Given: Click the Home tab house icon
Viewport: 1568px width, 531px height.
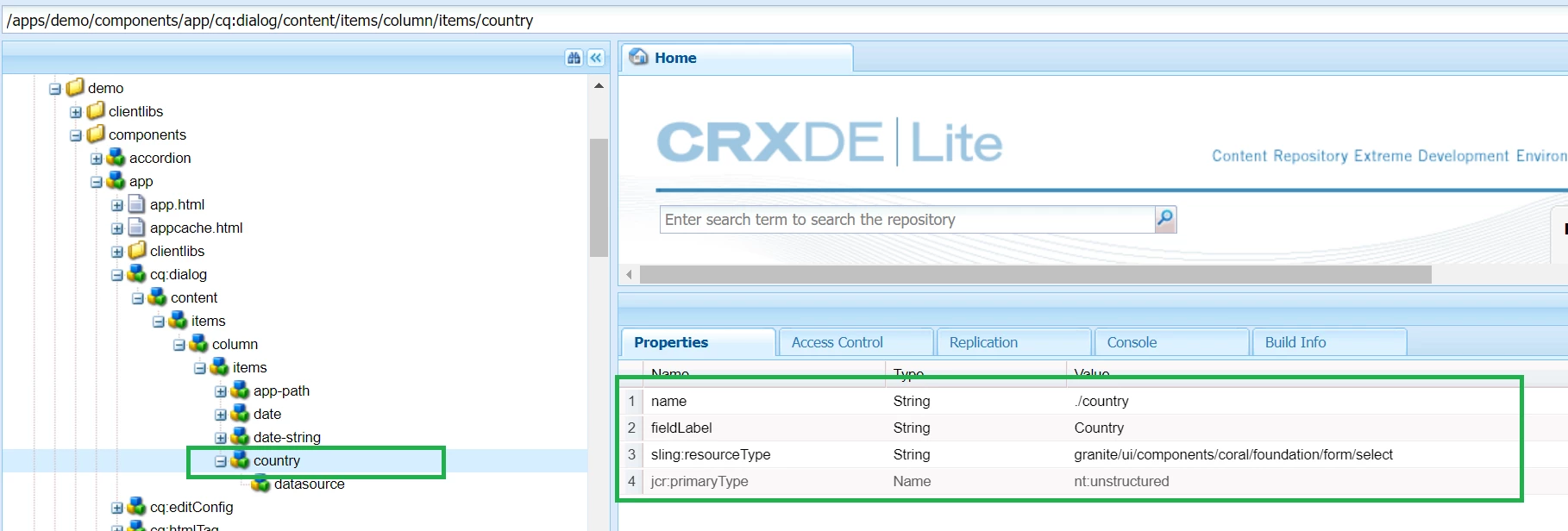Looking at the screenshot, I should pyautogui.click(x=639, y=57).
